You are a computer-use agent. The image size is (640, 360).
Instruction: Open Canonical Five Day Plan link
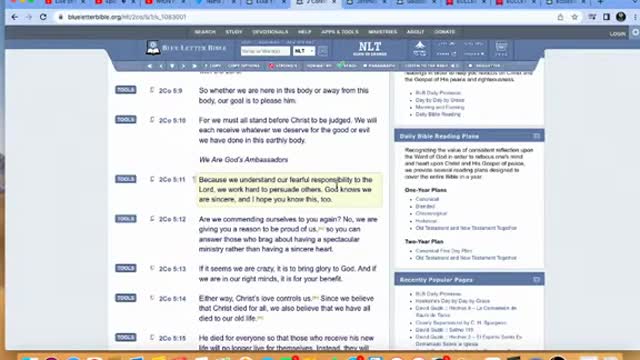(444, 251)
